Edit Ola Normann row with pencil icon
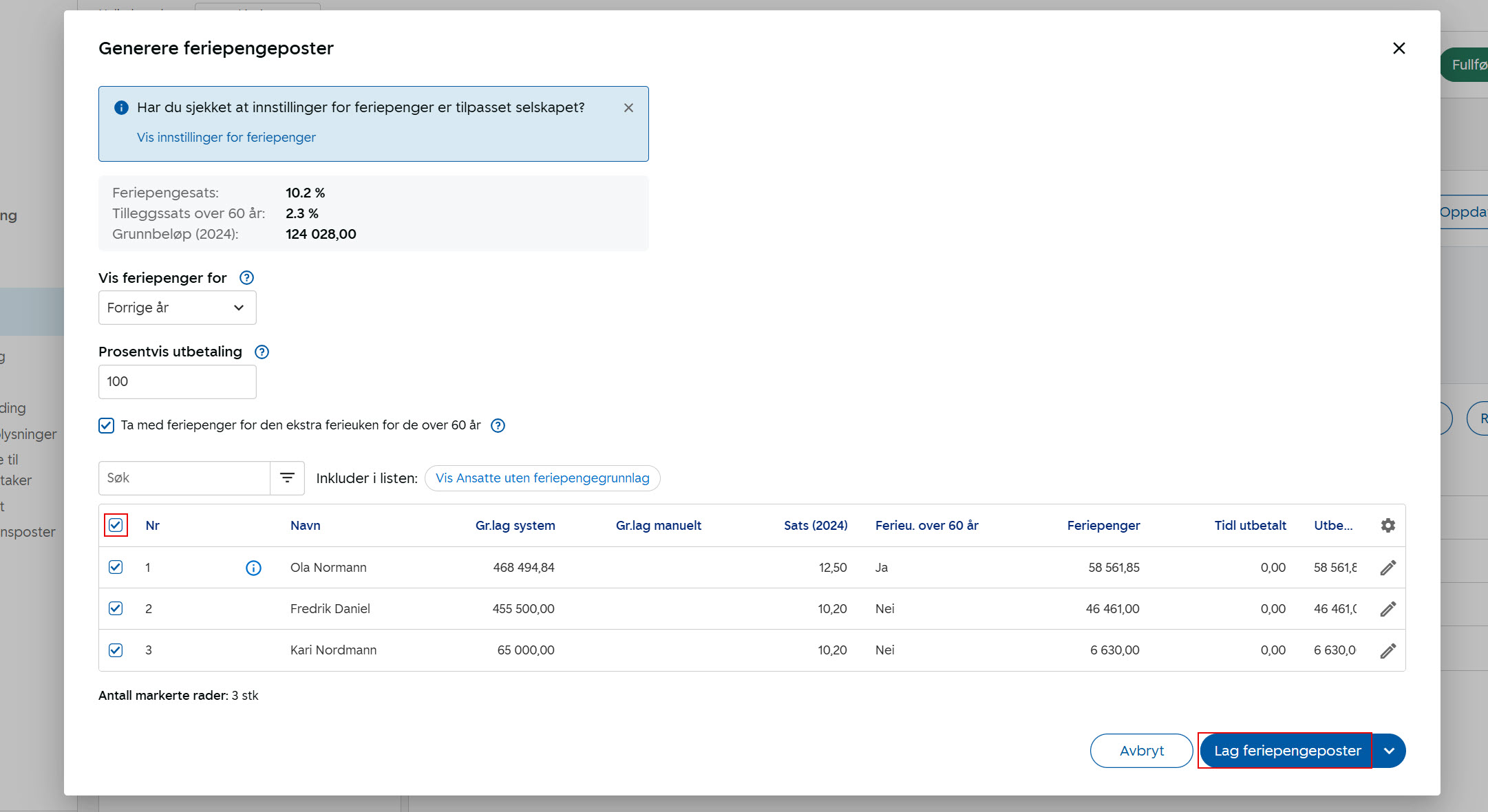Screen dimensions: 1488x812 tap(1388, 568)
